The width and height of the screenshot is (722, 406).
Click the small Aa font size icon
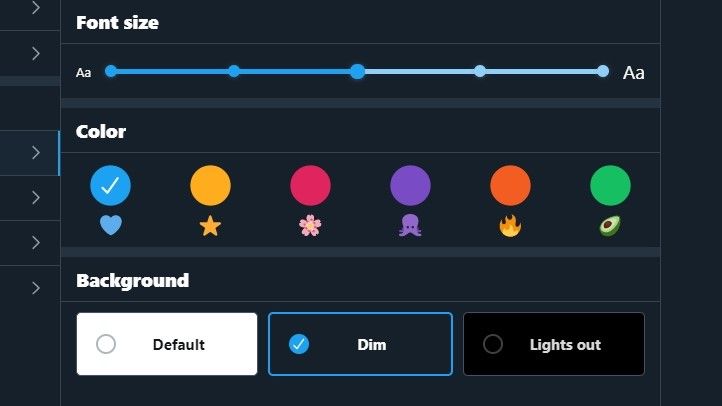click(83, 73)
